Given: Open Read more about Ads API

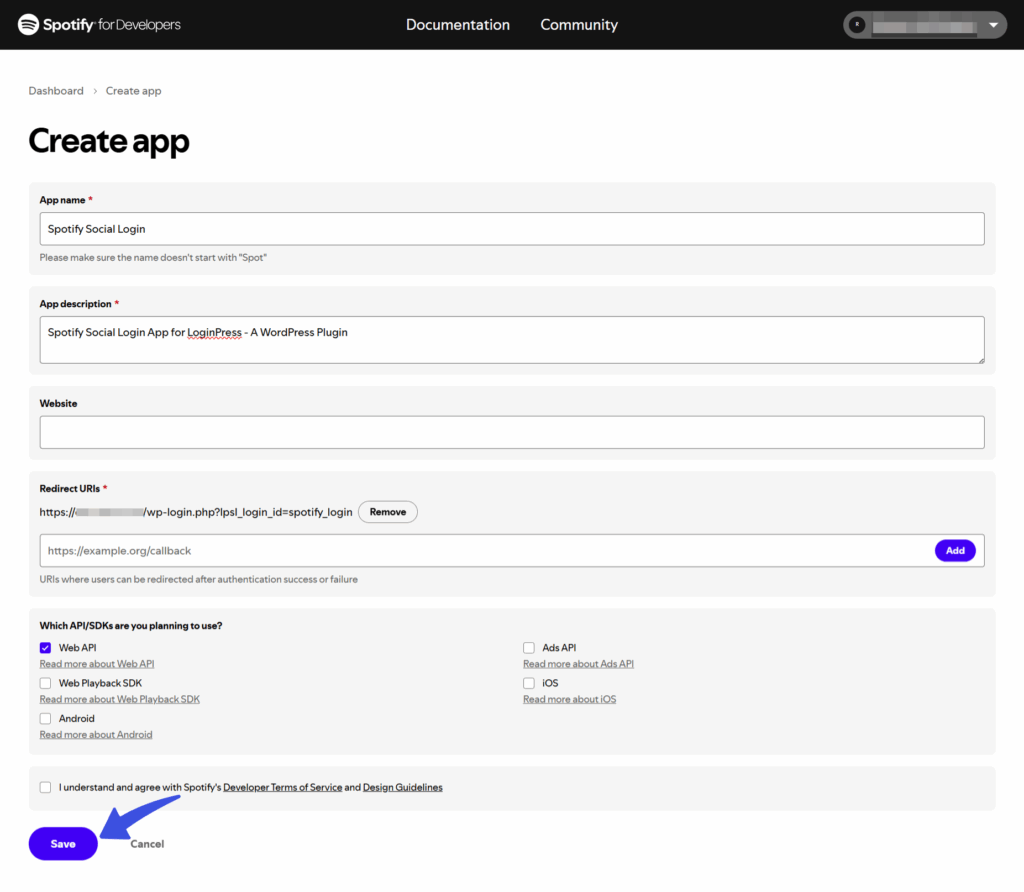Looking at the screenshot, I should [579, 664].
